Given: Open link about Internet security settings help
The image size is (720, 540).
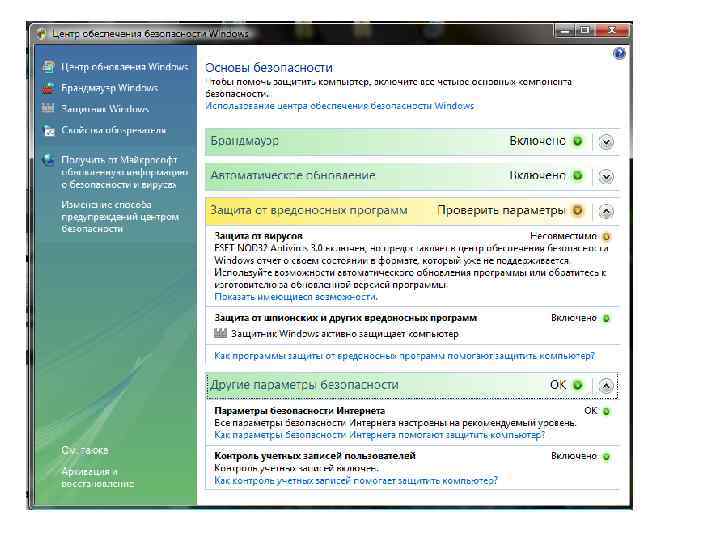Looking at the screenshot, I should (x=379, y=434).
